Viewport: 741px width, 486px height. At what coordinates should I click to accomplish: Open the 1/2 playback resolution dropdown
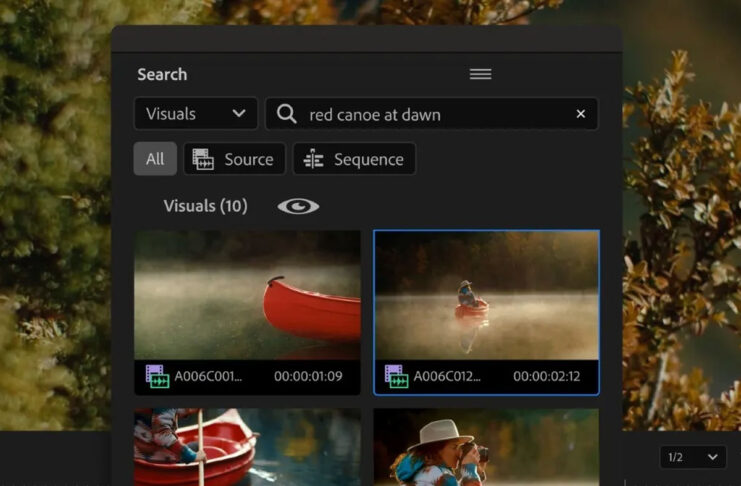[692, 457]
